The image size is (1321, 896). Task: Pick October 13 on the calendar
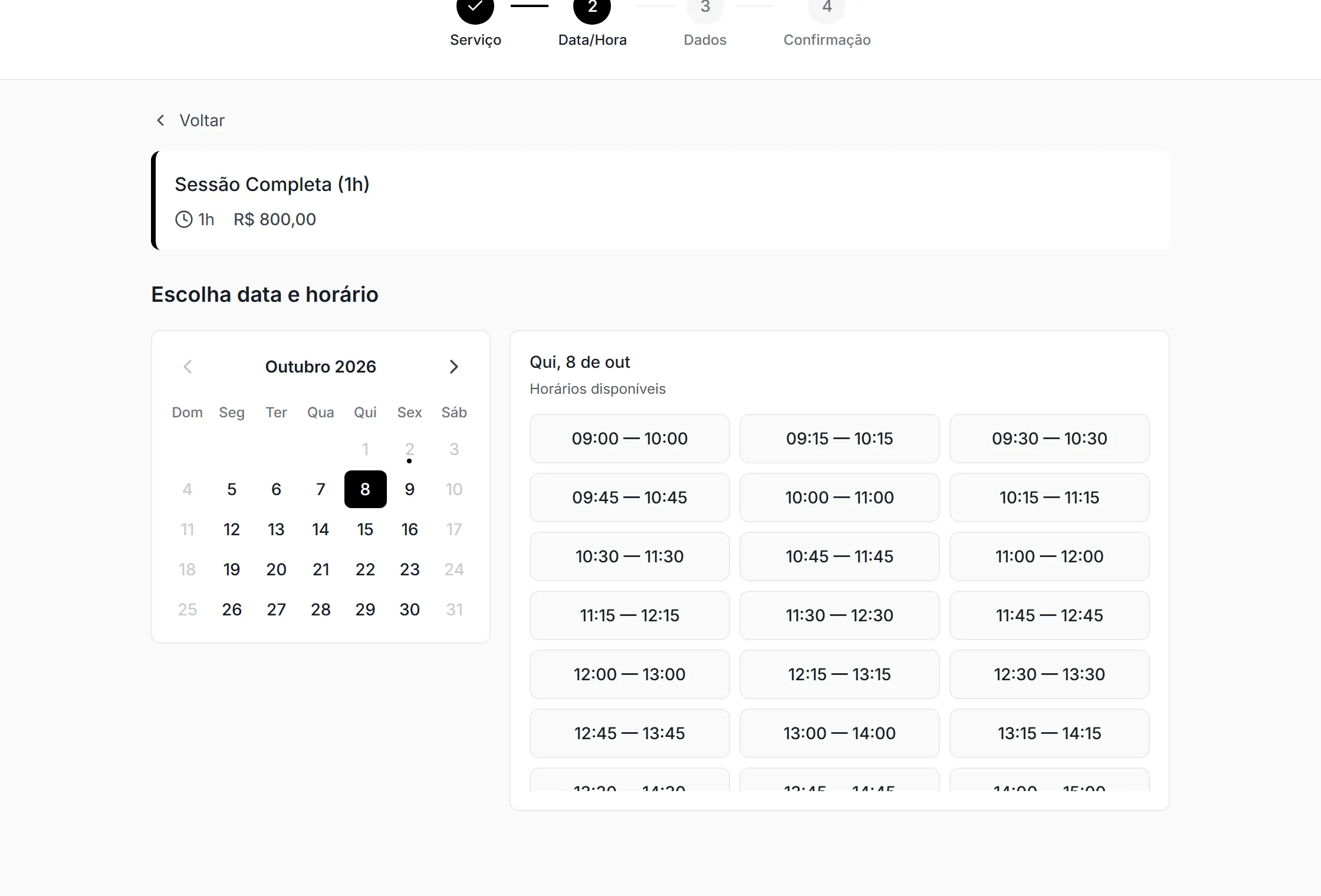[276, 529]
